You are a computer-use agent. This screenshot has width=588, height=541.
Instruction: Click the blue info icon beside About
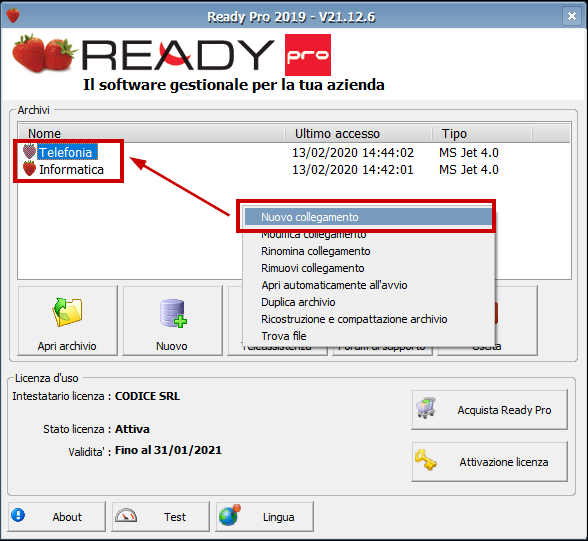click(x=18, y=515)
